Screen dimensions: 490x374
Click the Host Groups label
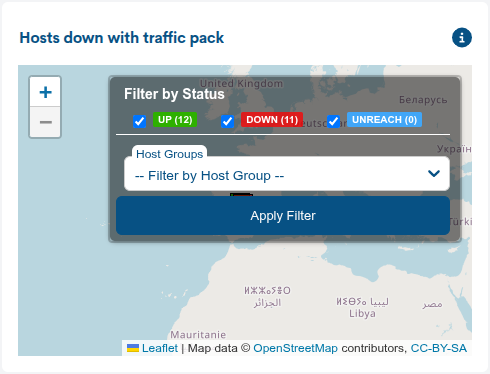[x=169, y=154]
